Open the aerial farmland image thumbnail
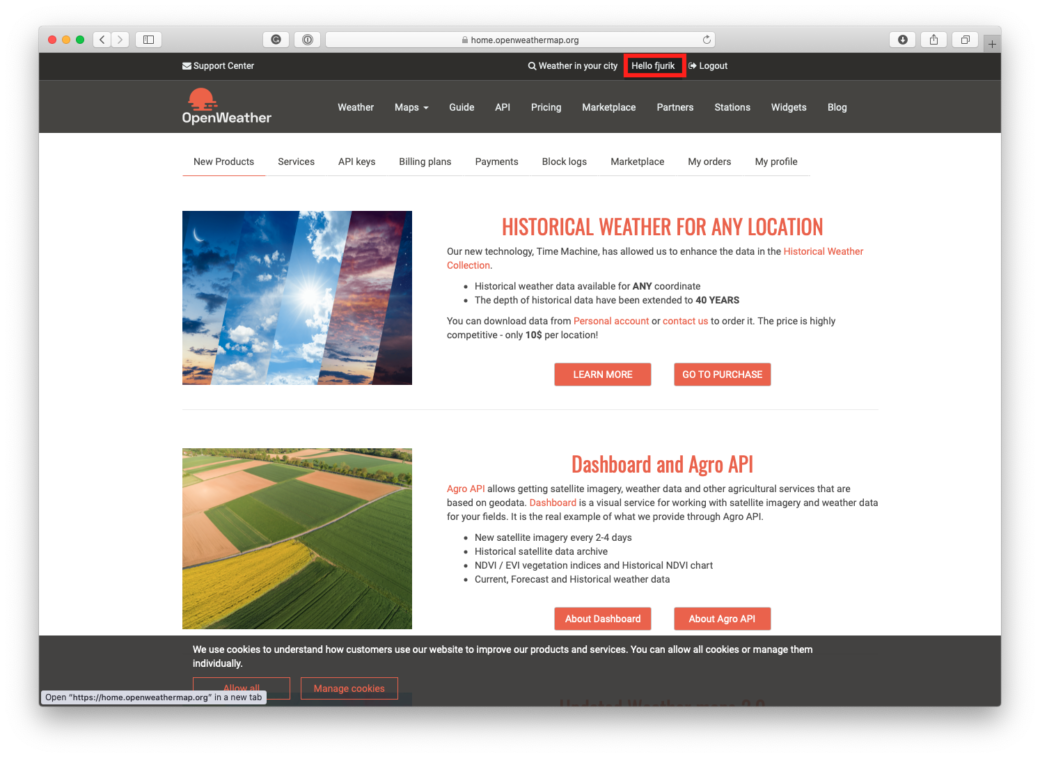The image size is (1040, 758). [x=297, y=538]
